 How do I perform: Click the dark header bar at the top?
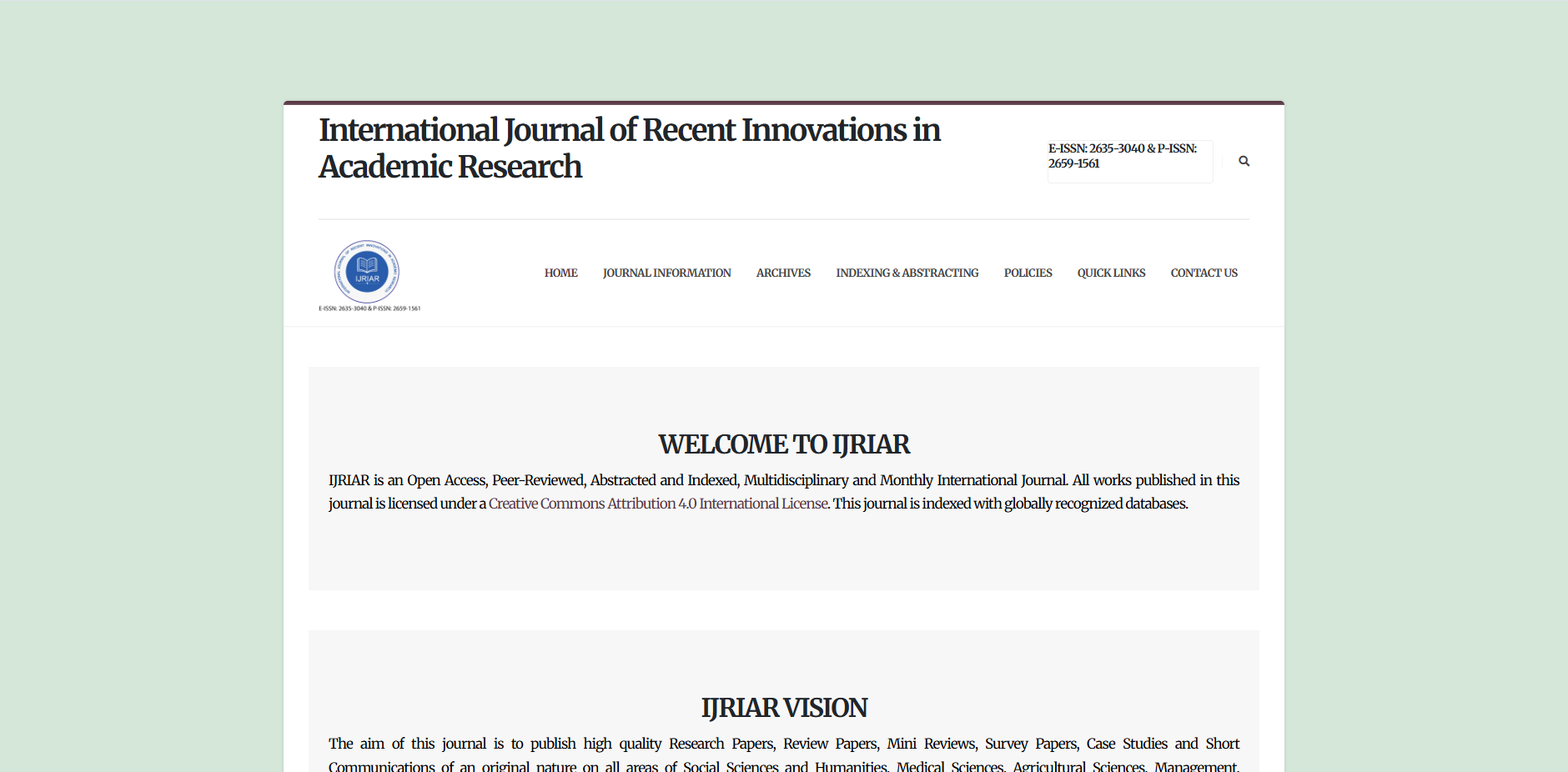click(x=783, y=102)
